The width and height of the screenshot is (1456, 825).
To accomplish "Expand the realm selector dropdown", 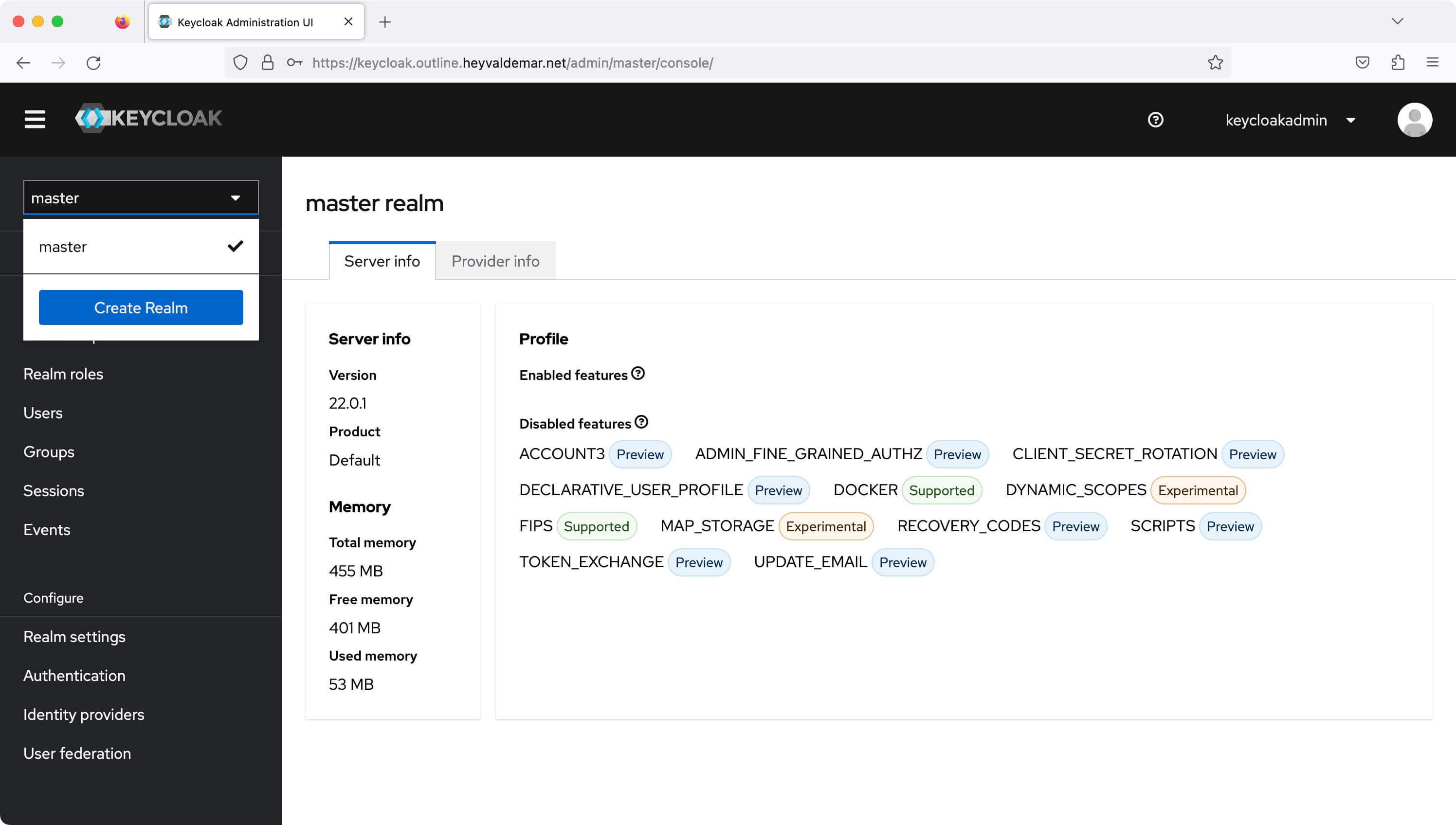I will coord(140,197).
